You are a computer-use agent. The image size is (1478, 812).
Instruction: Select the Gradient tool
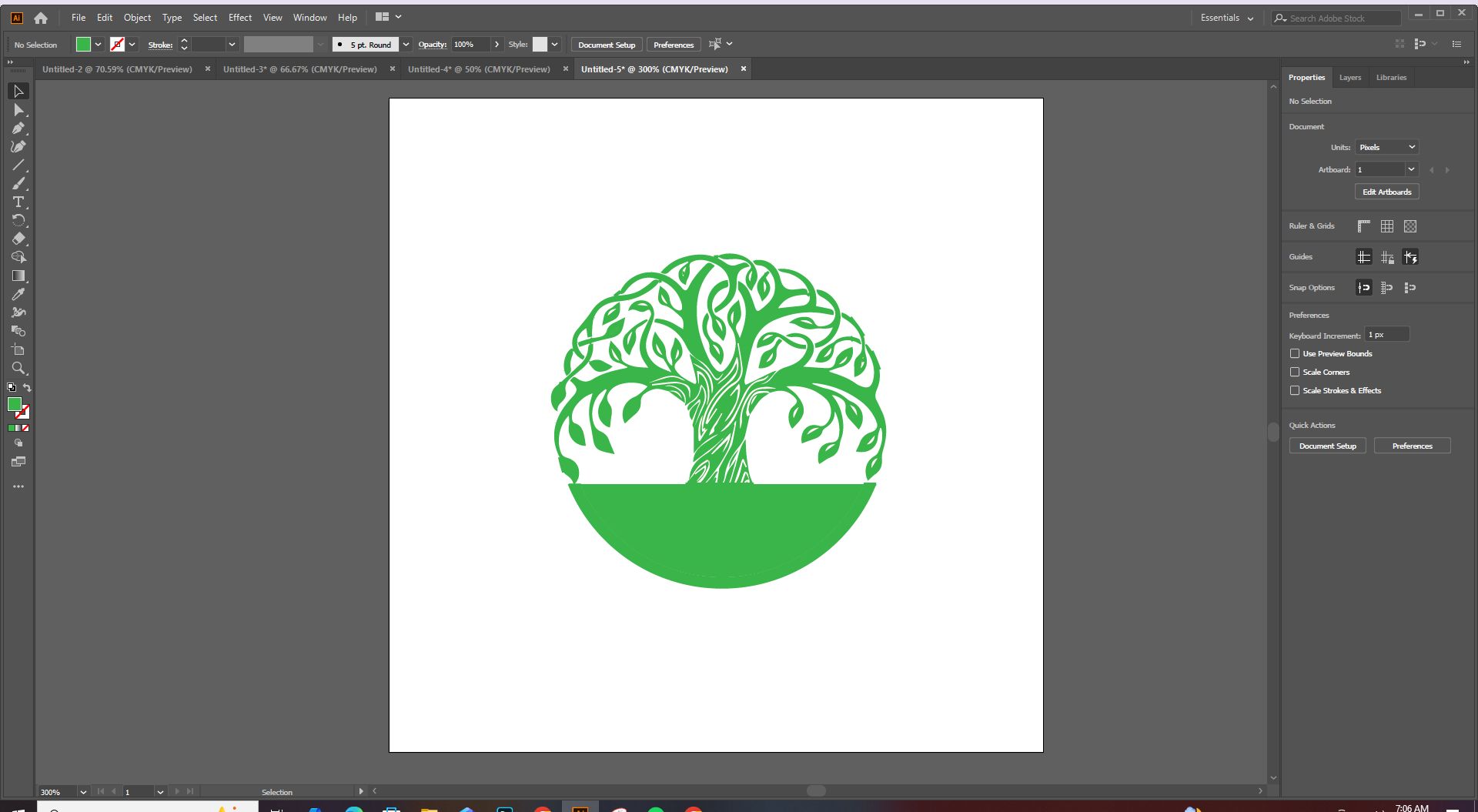tap(18, 276)
